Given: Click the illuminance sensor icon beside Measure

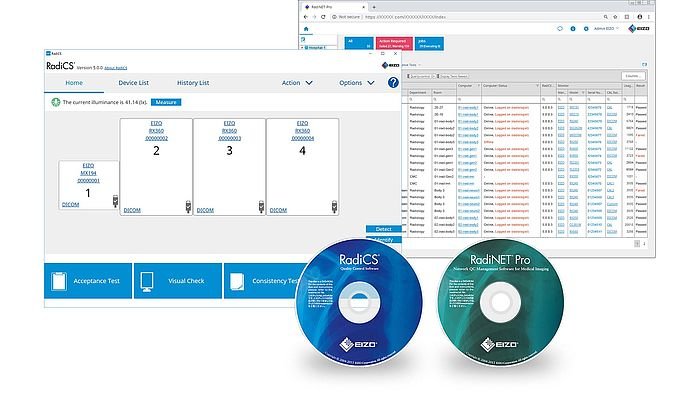Looking at the screenshot, I should click(55, 102).
